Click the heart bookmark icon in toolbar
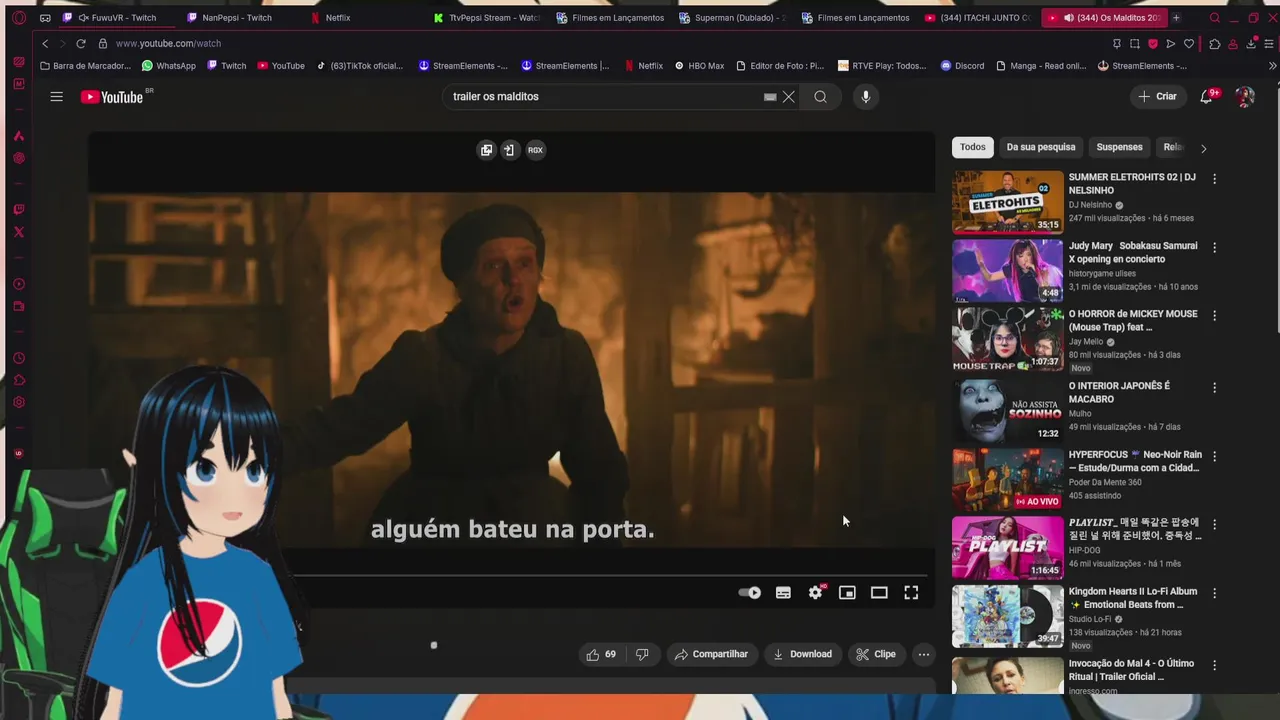The height and width of the screenshot is (720, 1280). click(1189, 44)
